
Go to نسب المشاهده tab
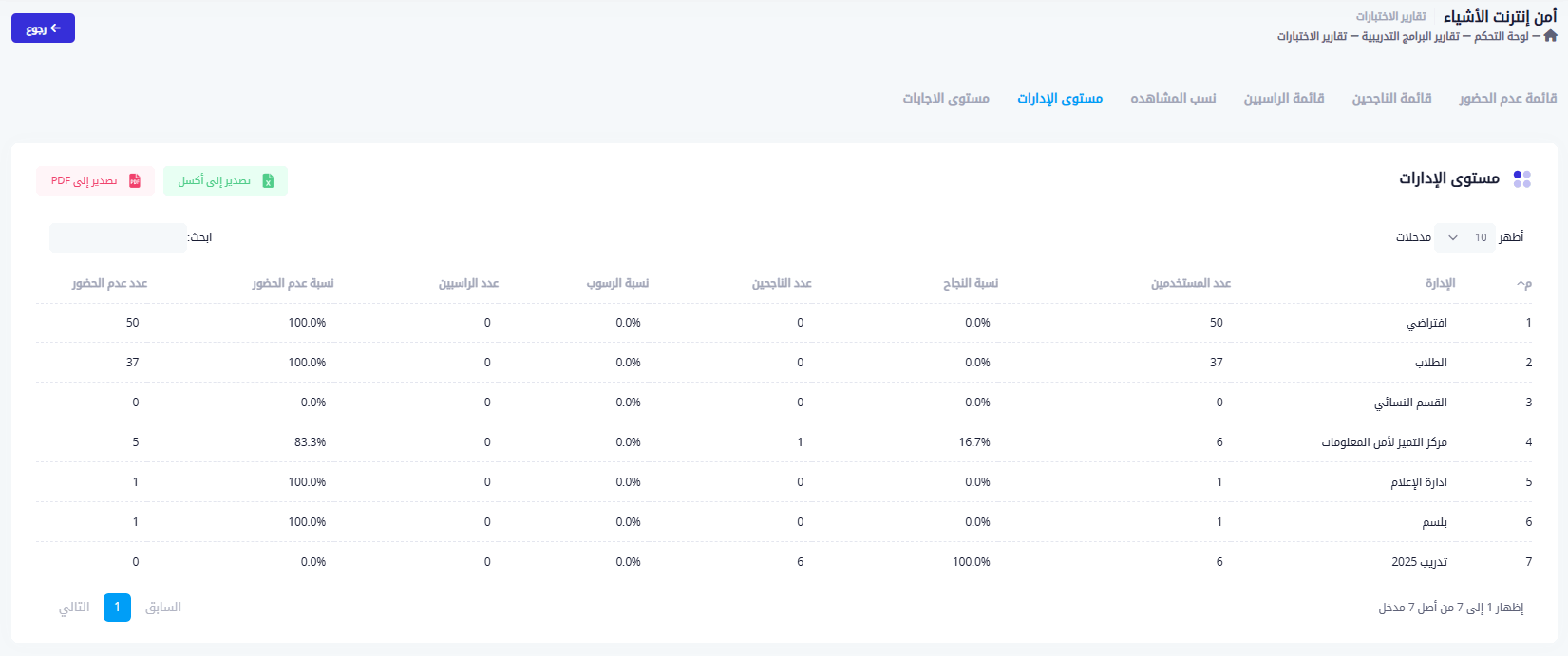point(1173,99)
